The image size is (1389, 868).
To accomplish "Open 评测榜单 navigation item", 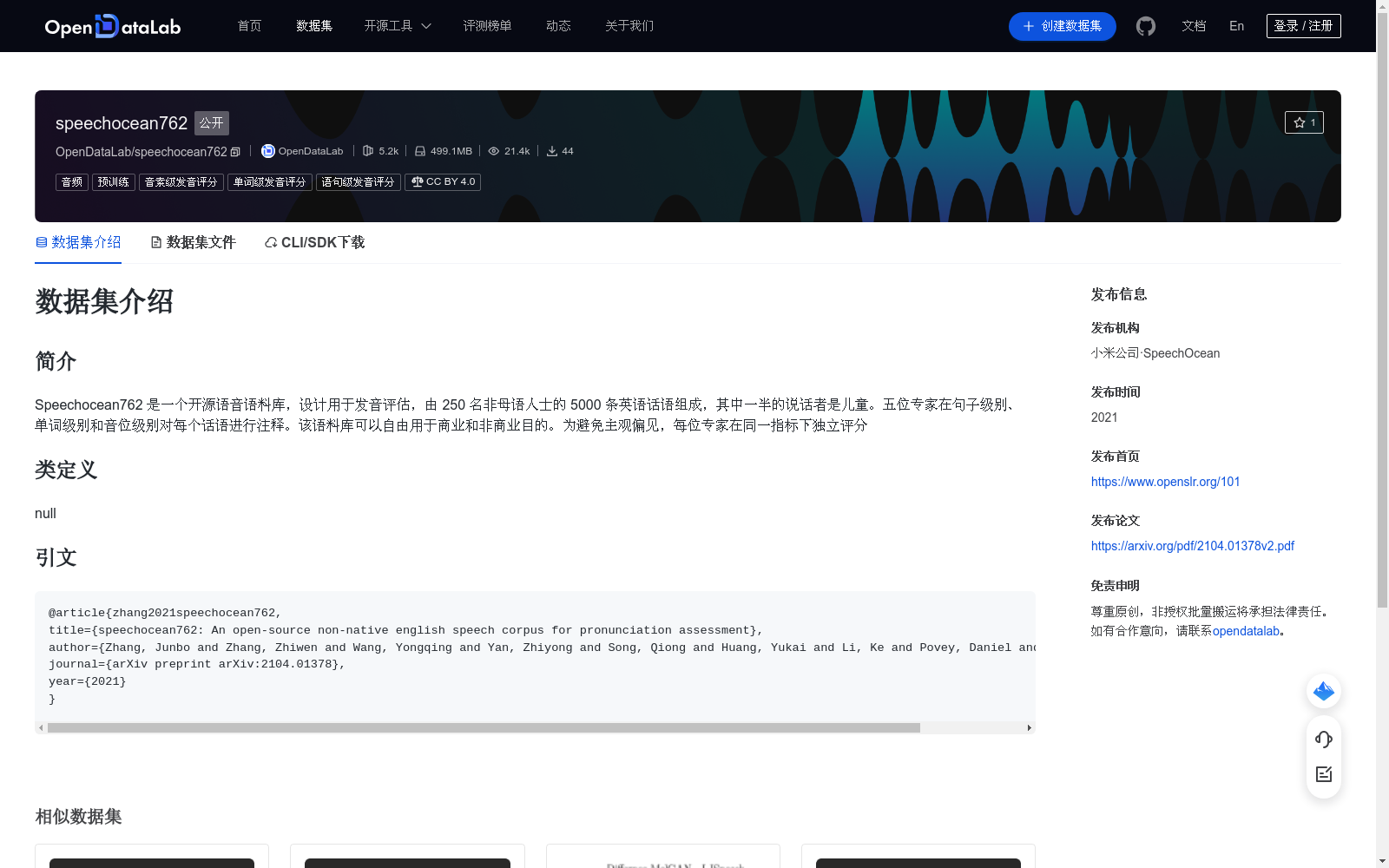I will click(x=487, y=26).
